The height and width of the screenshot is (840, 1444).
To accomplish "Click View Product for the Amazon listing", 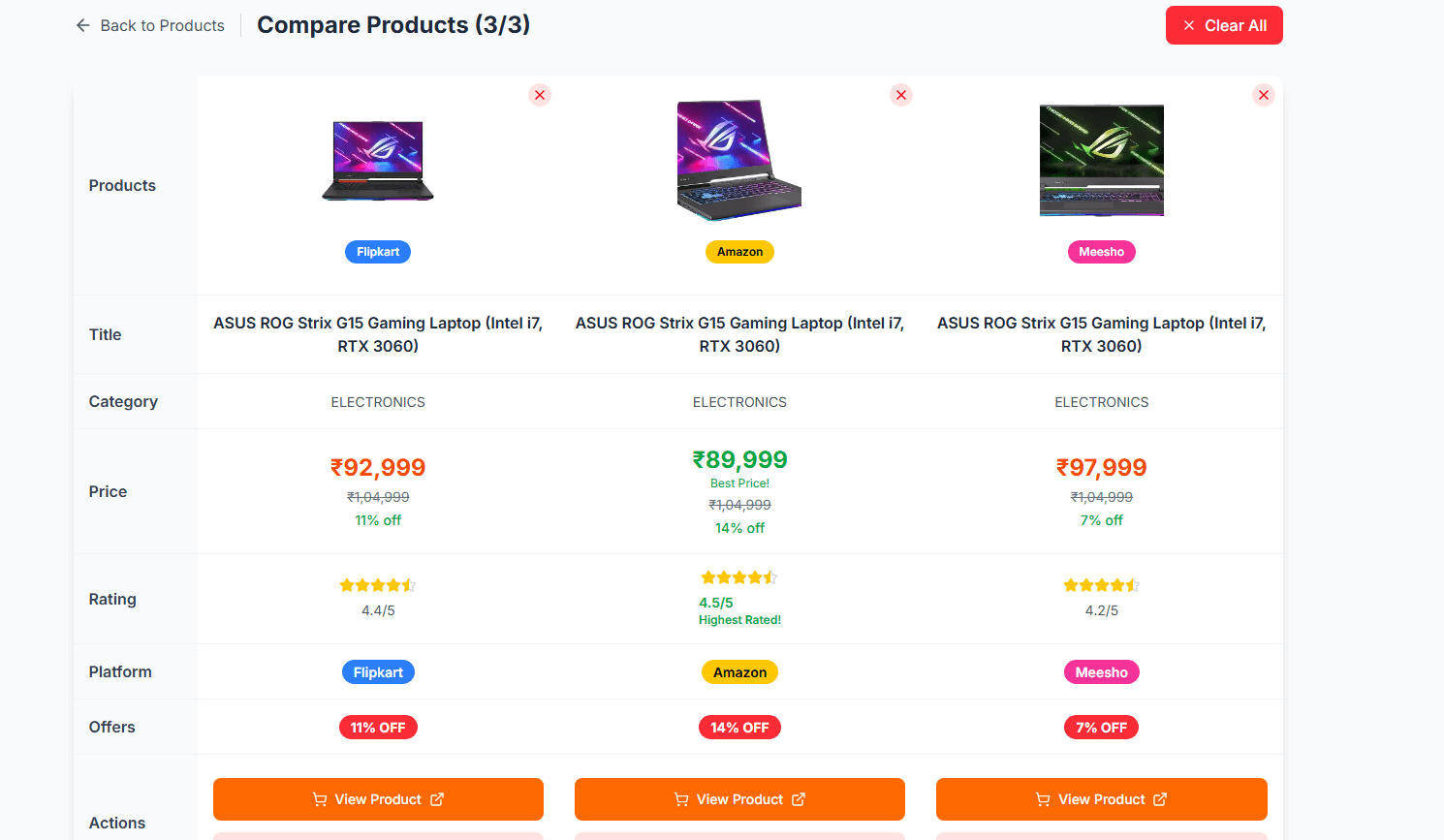I will [739, 799].
